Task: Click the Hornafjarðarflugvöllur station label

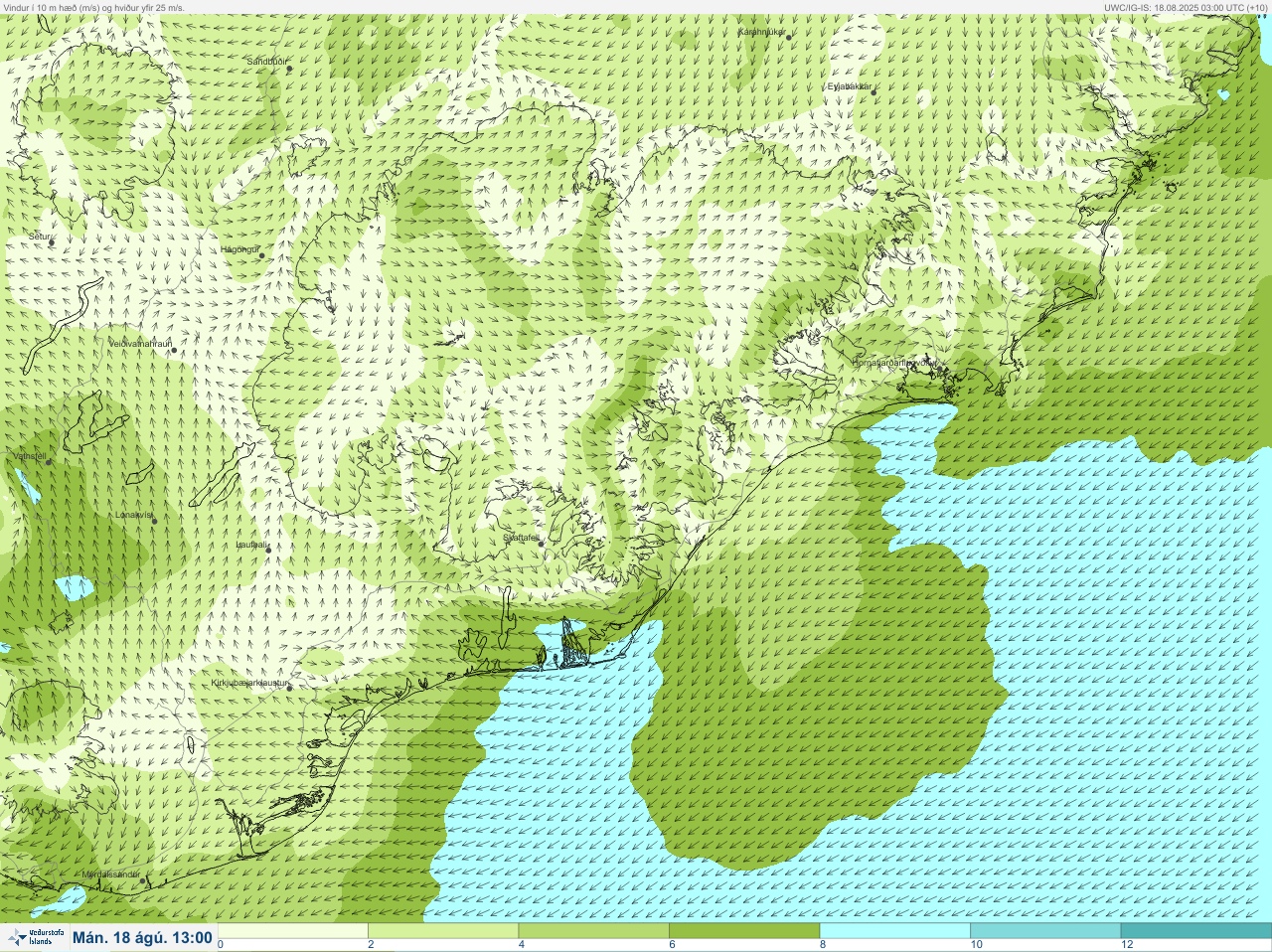Action: 893,363
